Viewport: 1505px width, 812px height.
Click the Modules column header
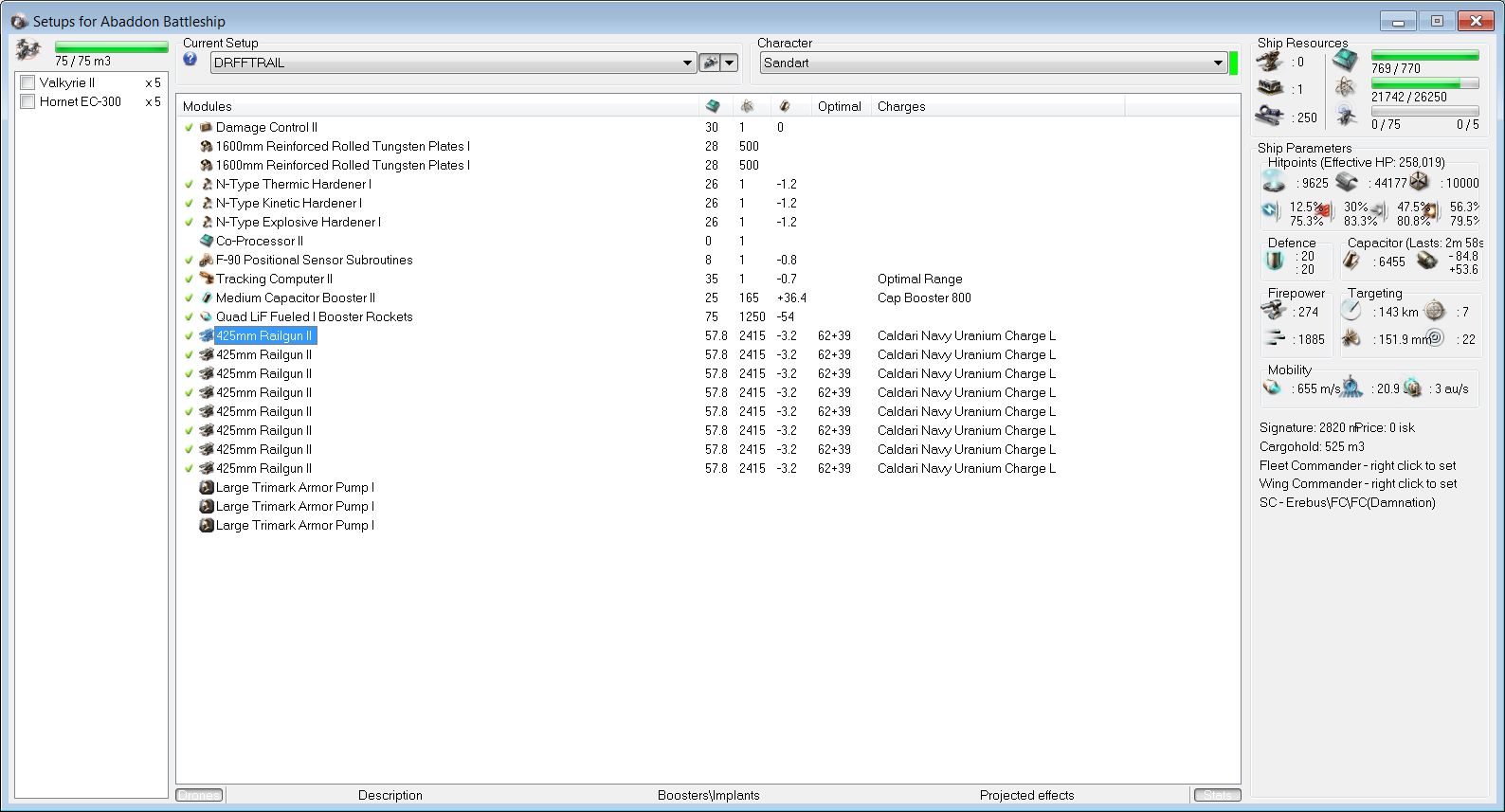[438, 106]
